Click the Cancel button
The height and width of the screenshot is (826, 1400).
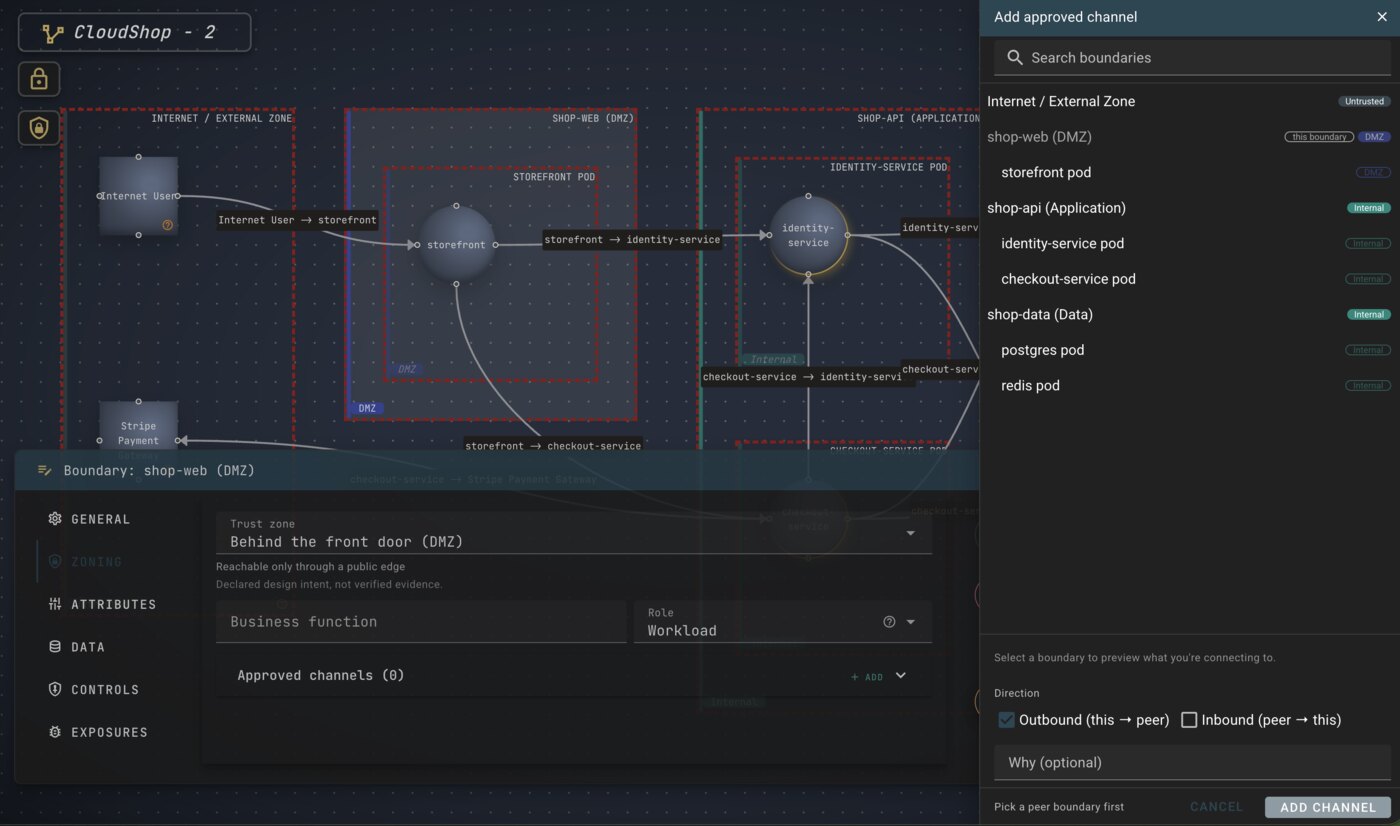point(1216,807)
